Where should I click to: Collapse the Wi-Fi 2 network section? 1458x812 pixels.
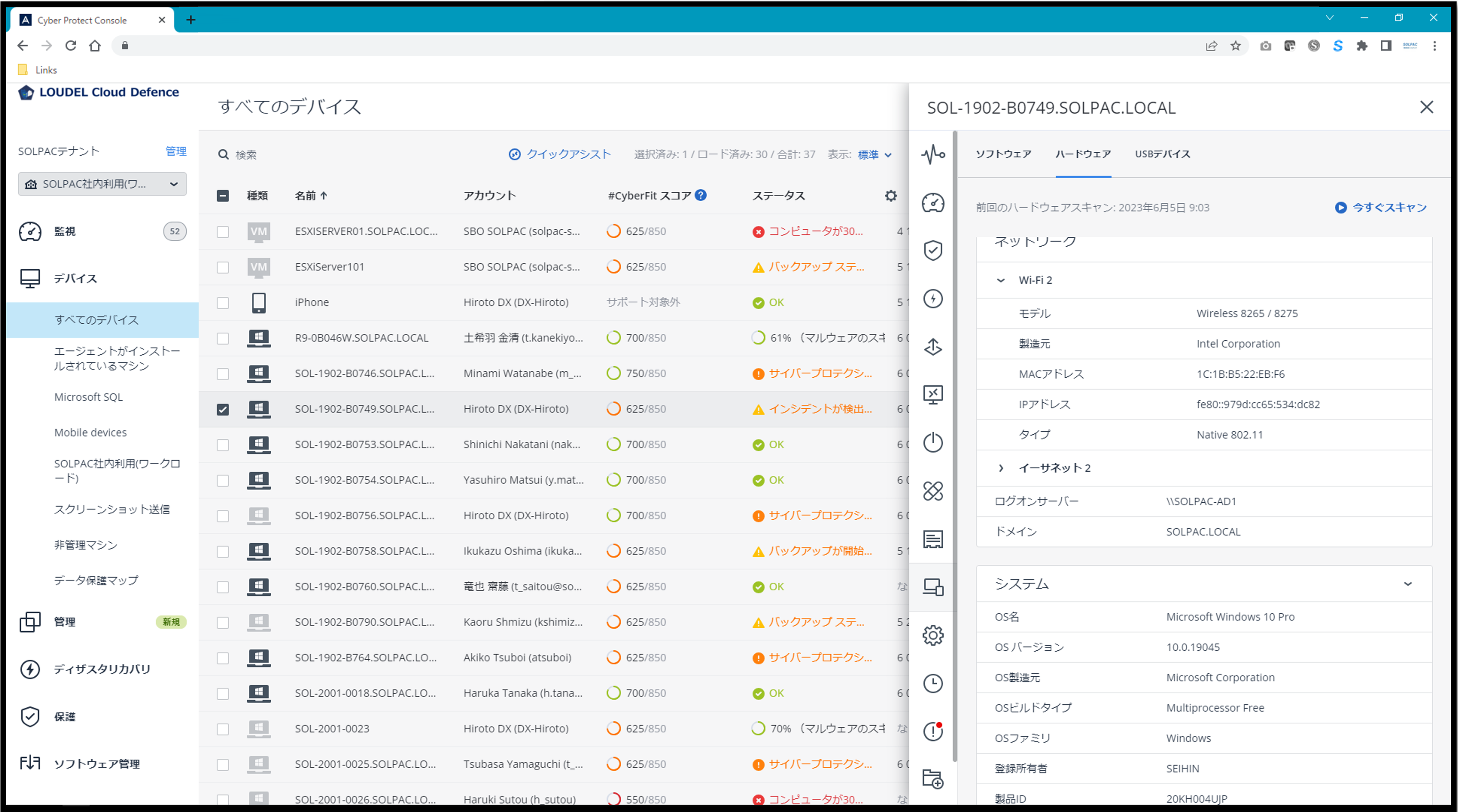[x=1001, y=280]
